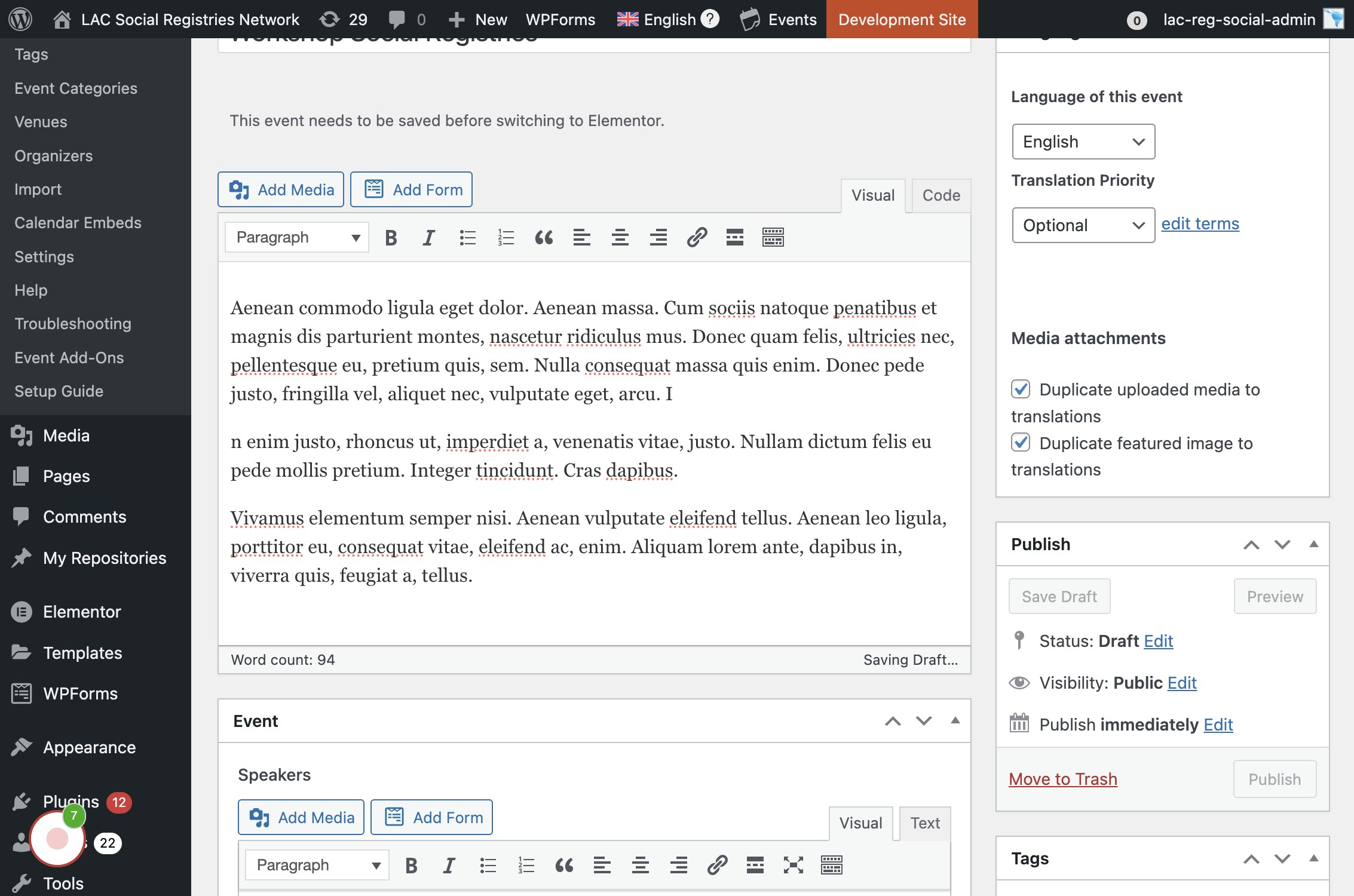This screenshot has width=1354, height=896.
Task: Collapse the Publish panel with triangle toggle
Action: pyautogui.click(x=1314, y=544)
